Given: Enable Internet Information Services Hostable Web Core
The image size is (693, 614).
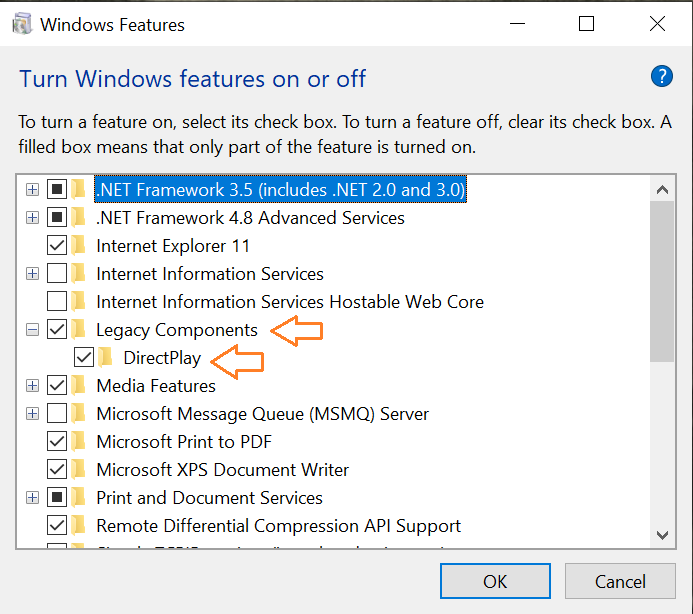Looking at the screenshot, I should (57, 302).
